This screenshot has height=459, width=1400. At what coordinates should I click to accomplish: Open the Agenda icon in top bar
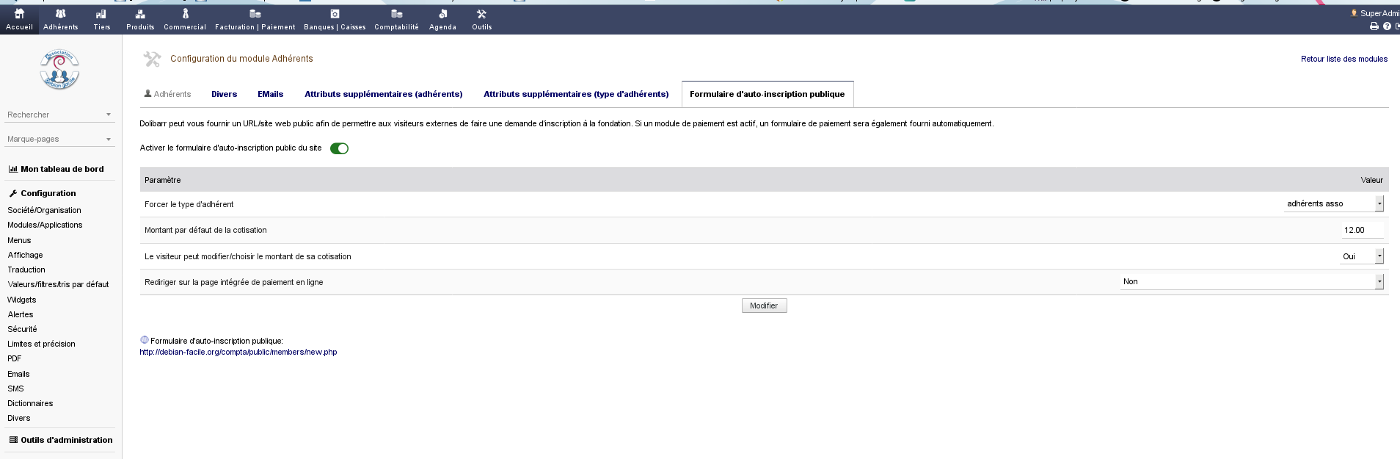[x=442, y=15]
